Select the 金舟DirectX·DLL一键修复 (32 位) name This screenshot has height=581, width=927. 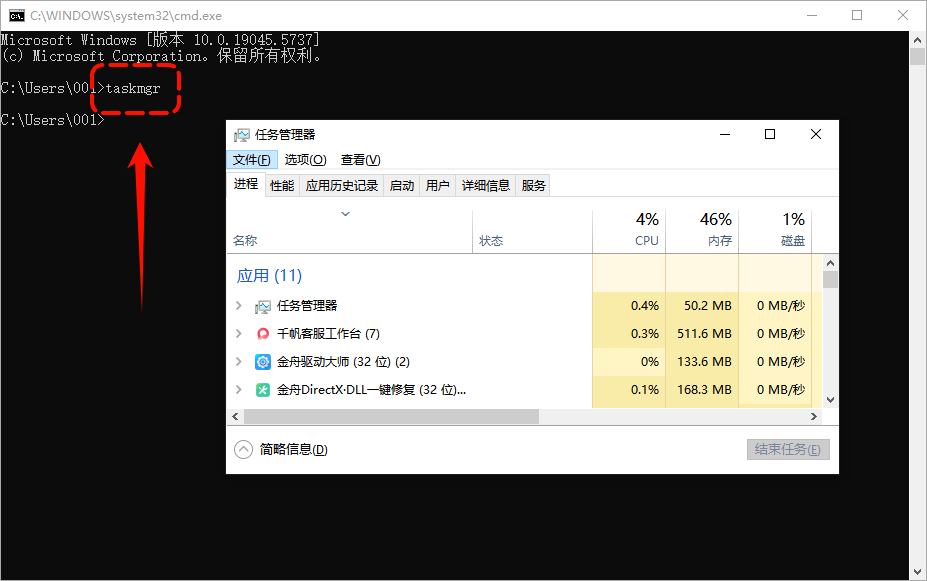coord(371,390)
